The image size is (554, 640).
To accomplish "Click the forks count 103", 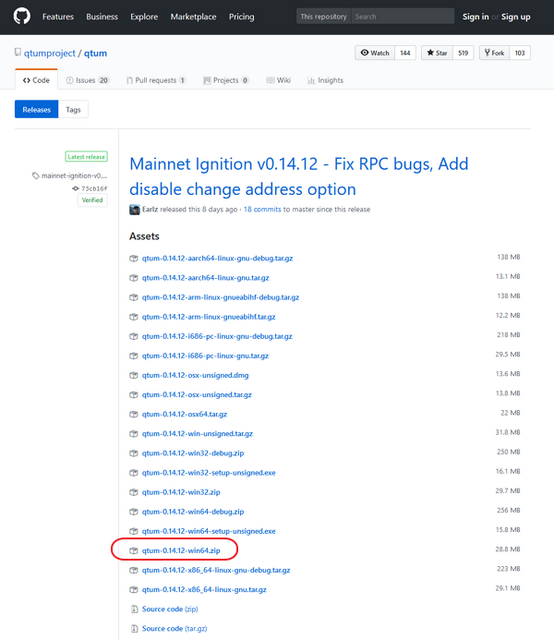I will pos(520,53).
